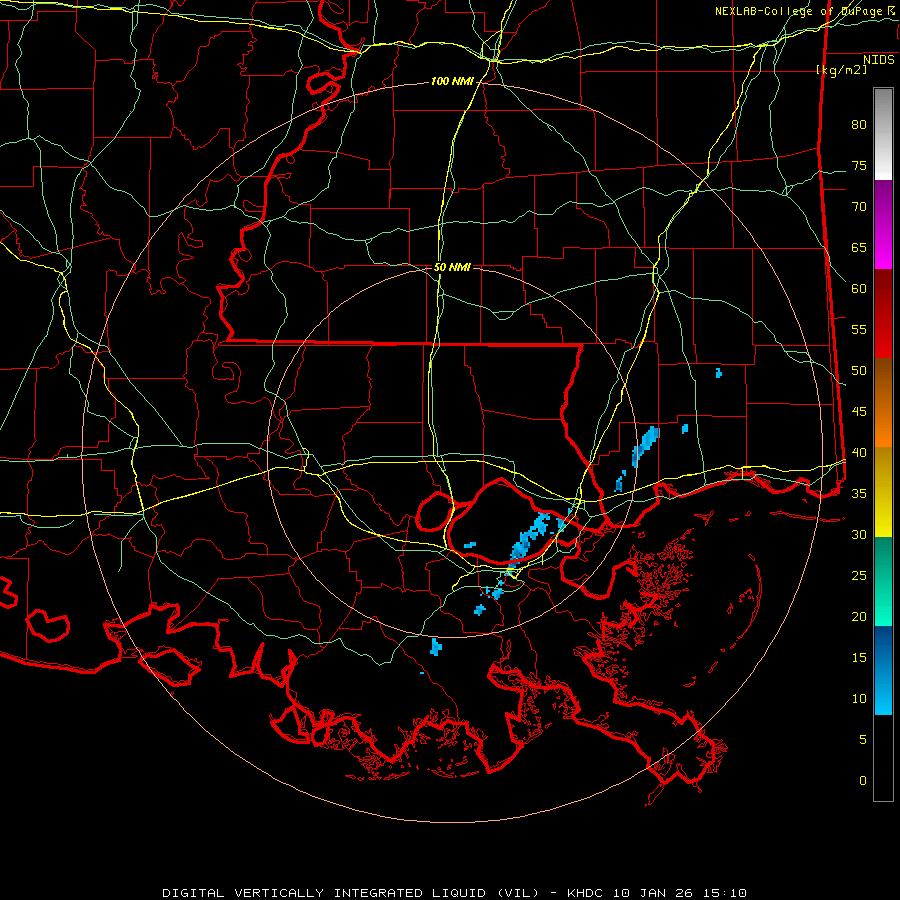The width and height of the screenshot is (900, 900).
Task: Pick the magenta-purple segment of the color bar
Action: click(x=883, y=225)
